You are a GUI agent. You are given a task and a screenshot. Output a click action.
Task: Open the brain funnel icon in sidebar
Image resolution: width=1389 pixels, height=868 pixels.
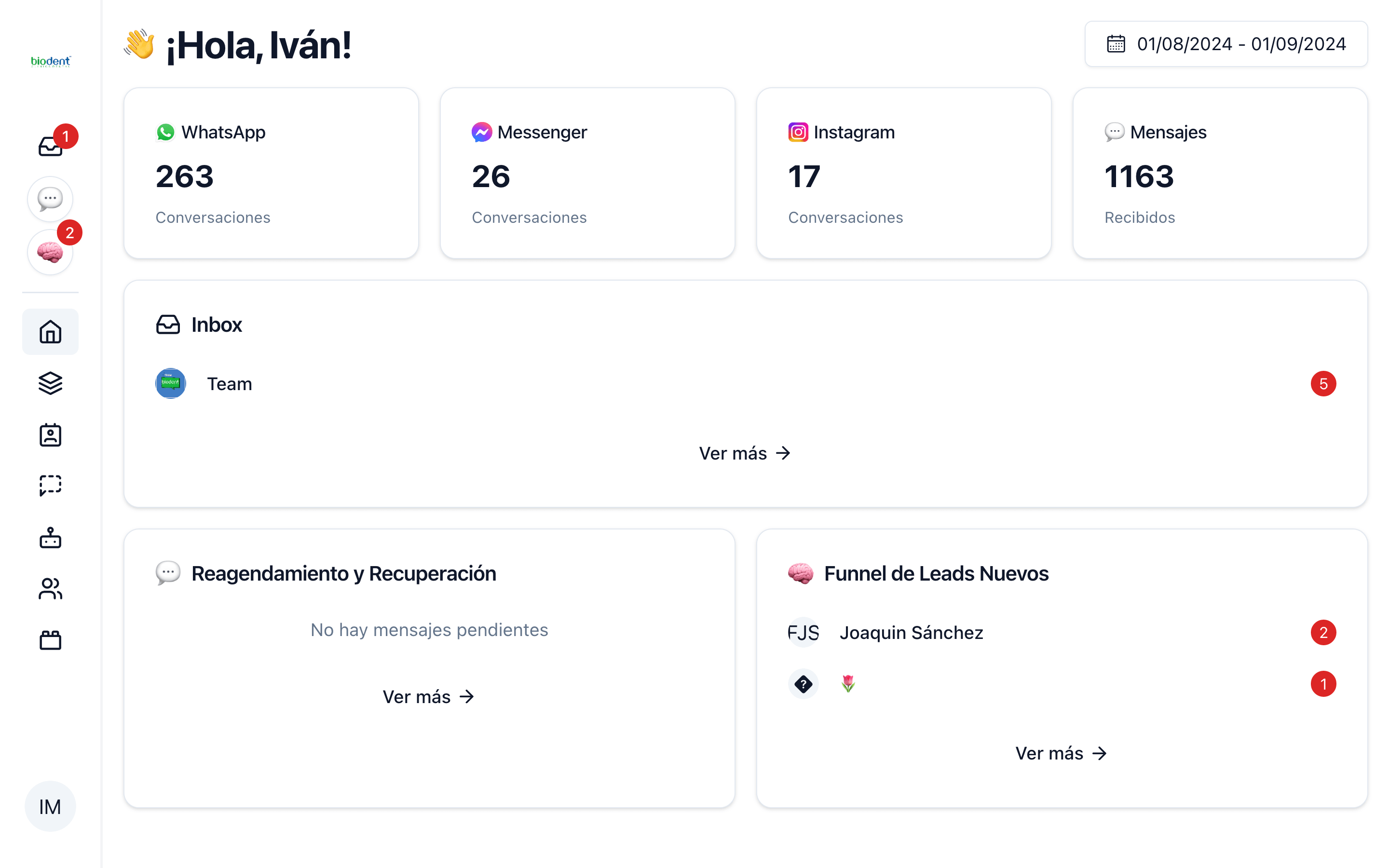(x=51, y=252)
